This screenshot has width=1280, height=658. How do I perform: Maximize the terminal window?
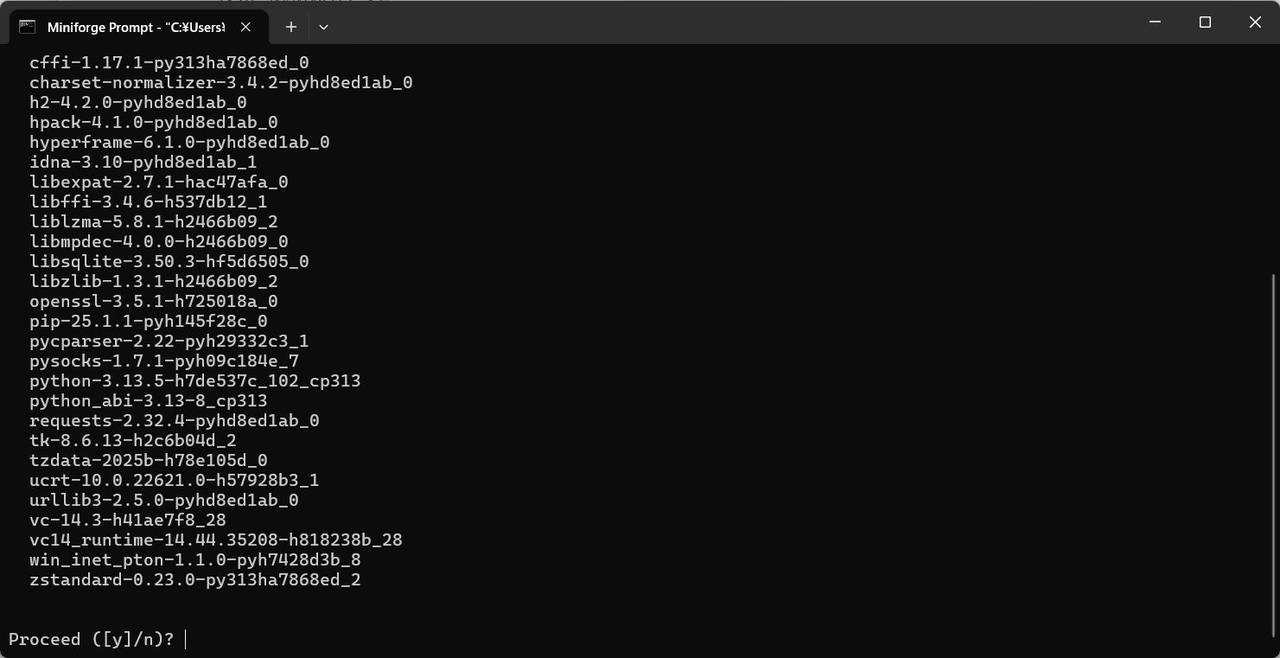coord(1205,22)
